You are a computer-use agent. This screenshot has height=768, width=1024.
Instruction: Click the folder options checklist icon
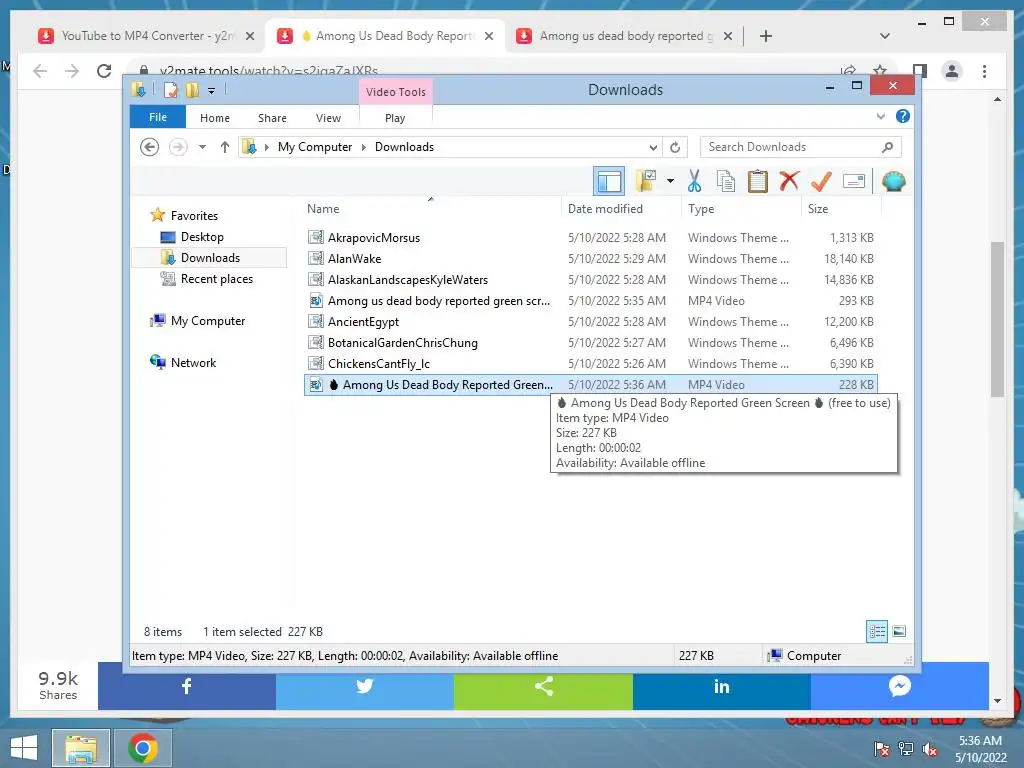pyautogui.click(x=646, y=181)
